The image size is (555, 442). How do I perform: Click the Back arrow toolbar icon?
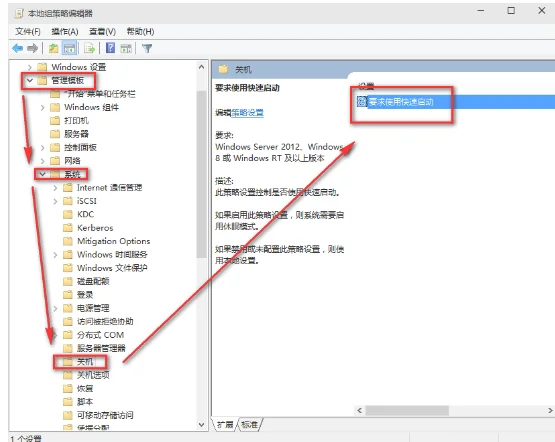point(18,48)
